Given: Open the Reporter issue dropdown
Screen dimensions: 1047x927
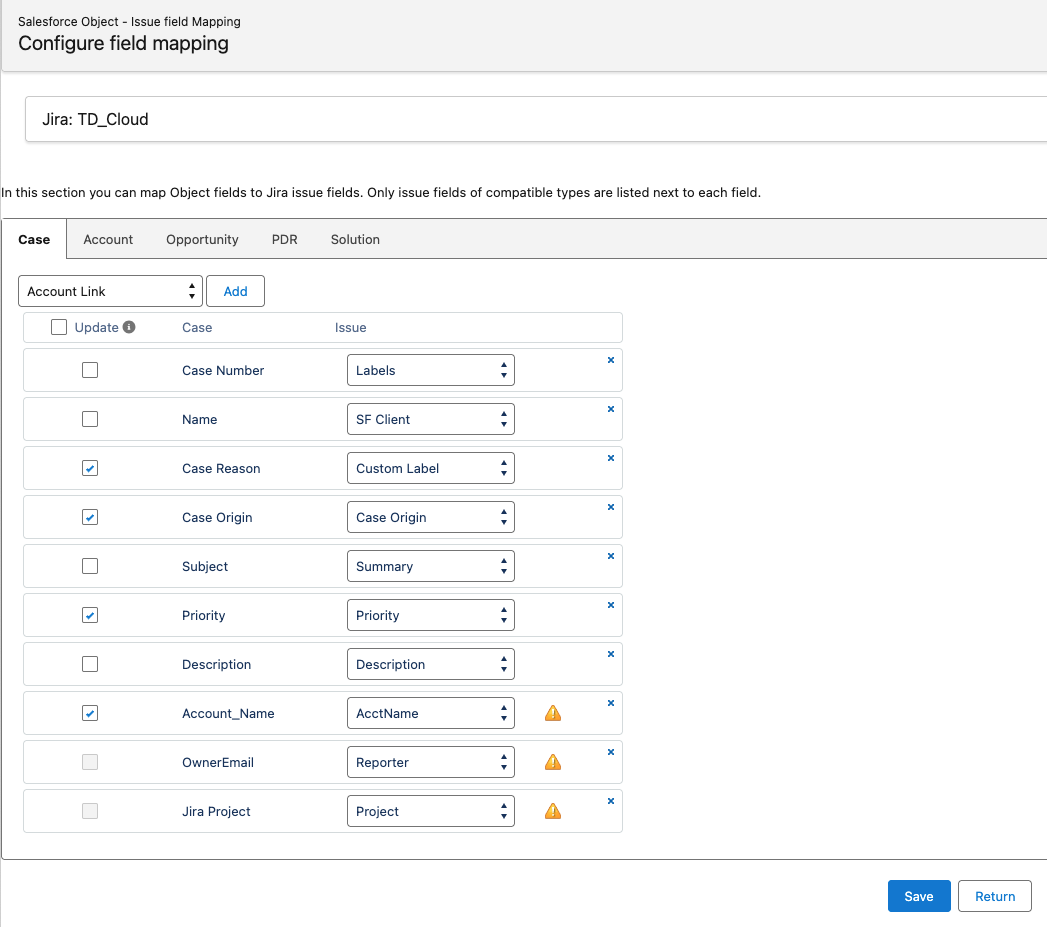Looking at the screenshot, I should point(431,762).
